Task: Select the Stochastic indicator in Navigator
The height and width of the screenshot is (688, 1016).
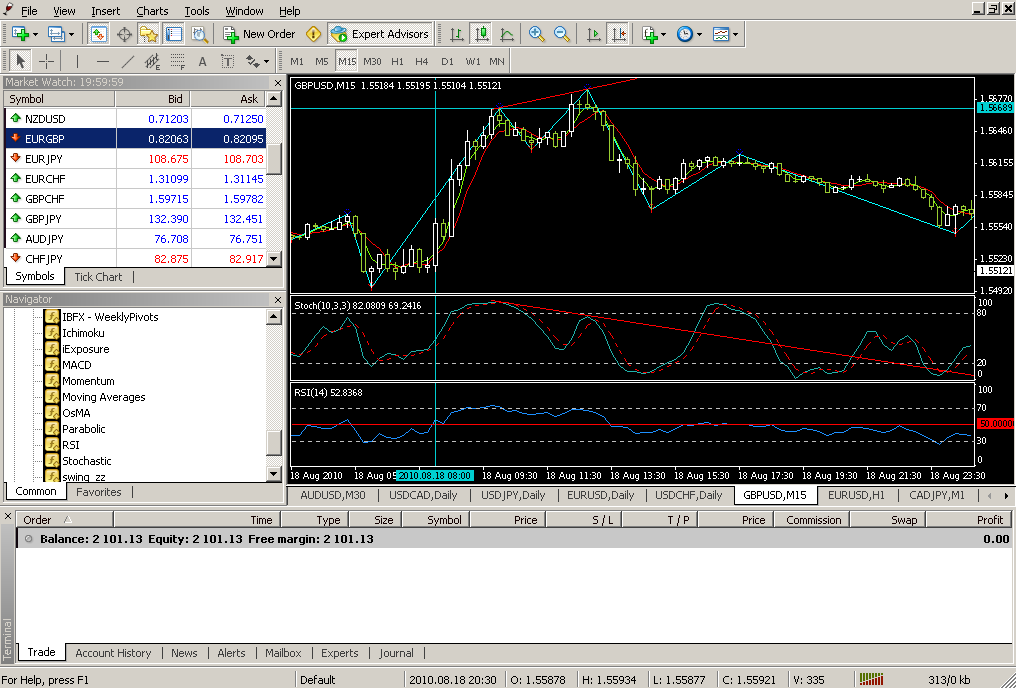Action: point(86,461)
